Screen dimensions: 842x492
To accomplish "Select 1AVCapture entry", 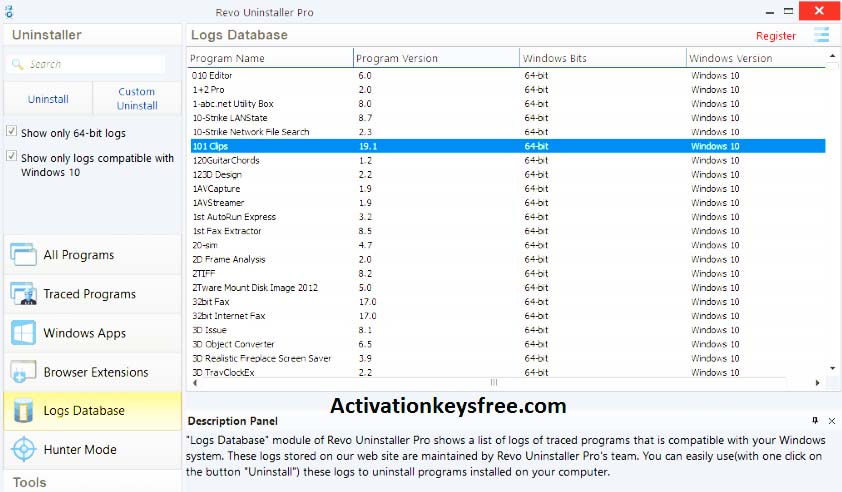I will (508, 189).
